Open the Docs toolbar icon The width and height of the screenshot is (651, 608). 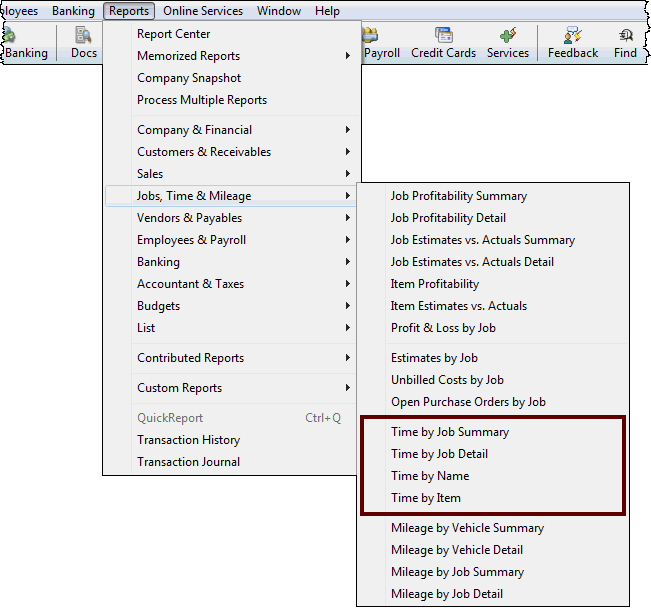83,42
